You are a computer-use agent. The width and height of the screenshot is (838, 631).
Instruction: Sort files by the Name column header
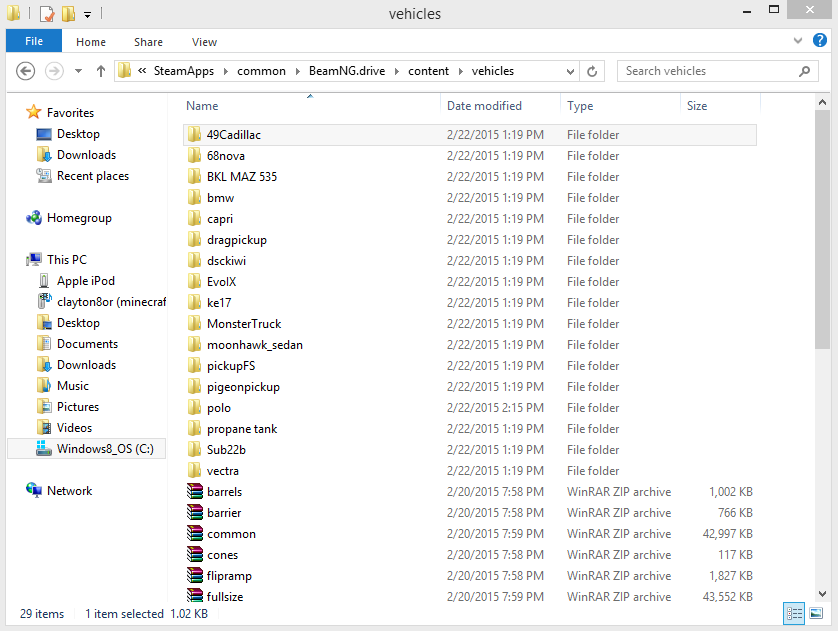click(x=202, y=106)
